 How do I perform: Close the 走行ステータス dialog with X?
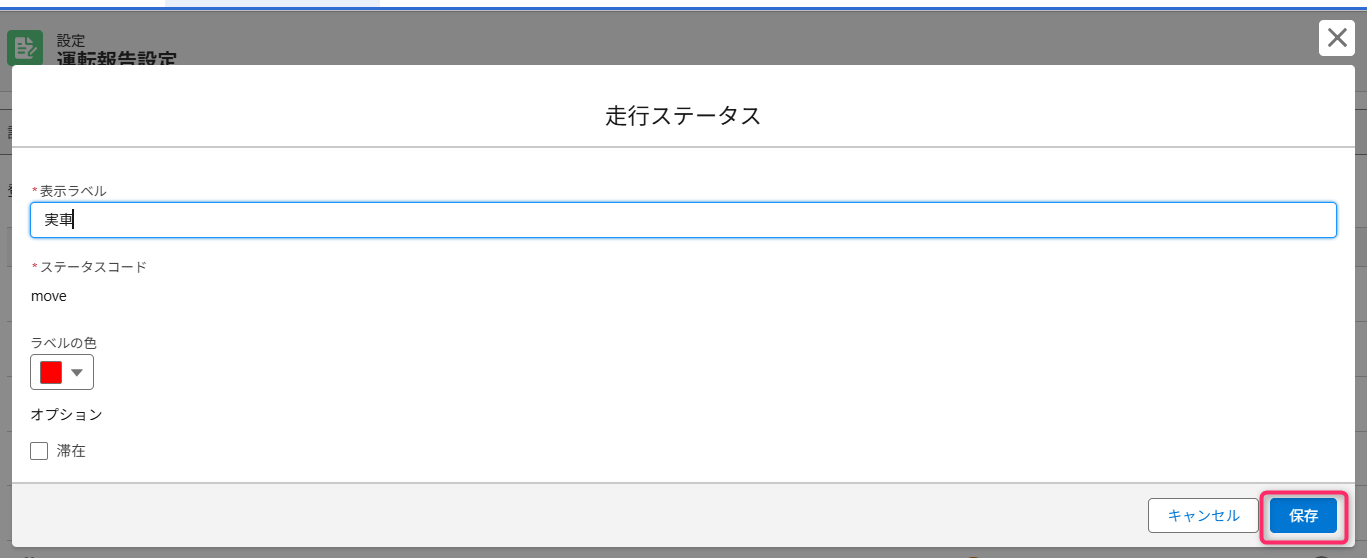tap(1336, 38)
